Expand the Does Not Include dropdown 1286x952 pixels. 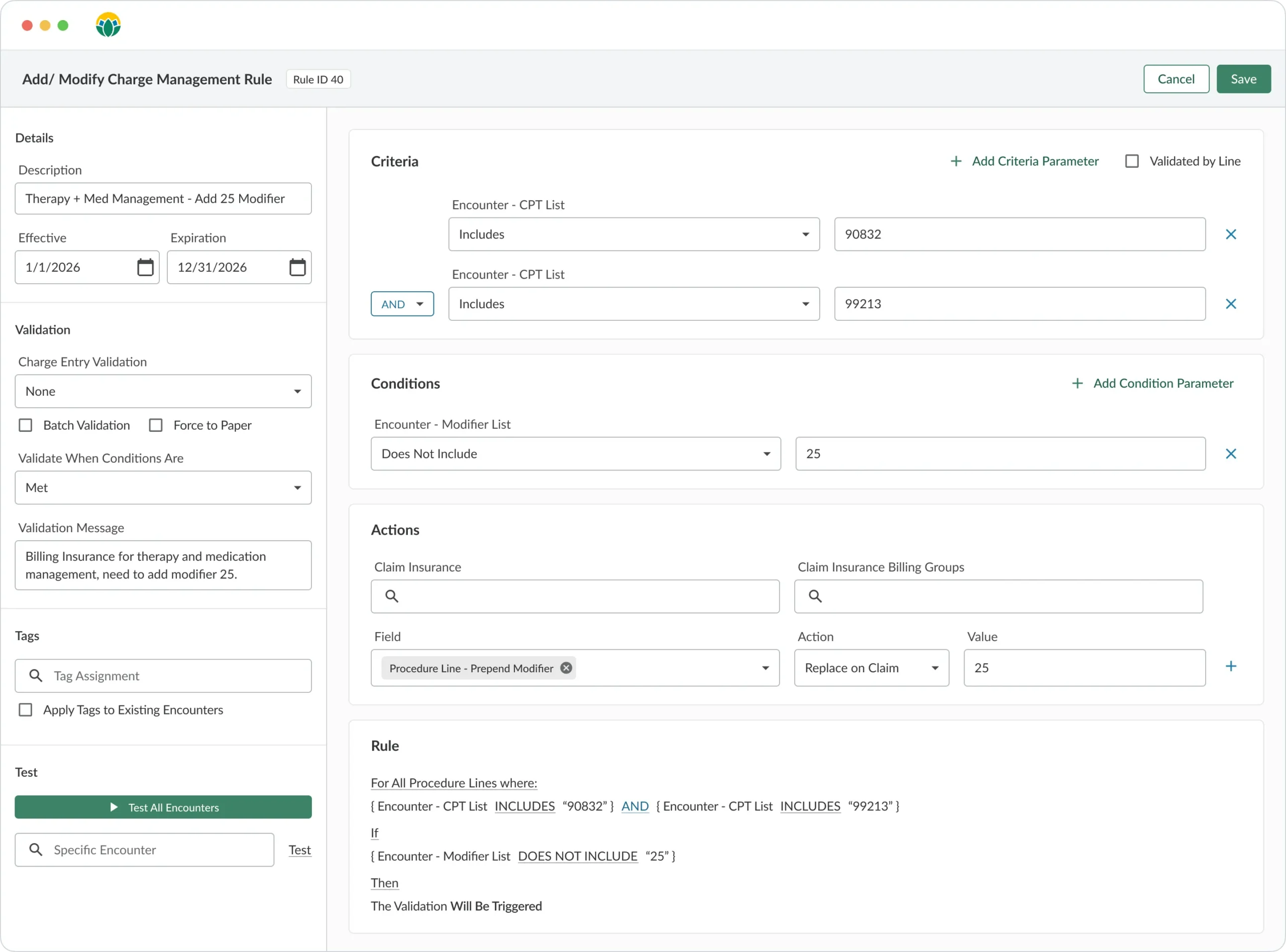[575, 454]
